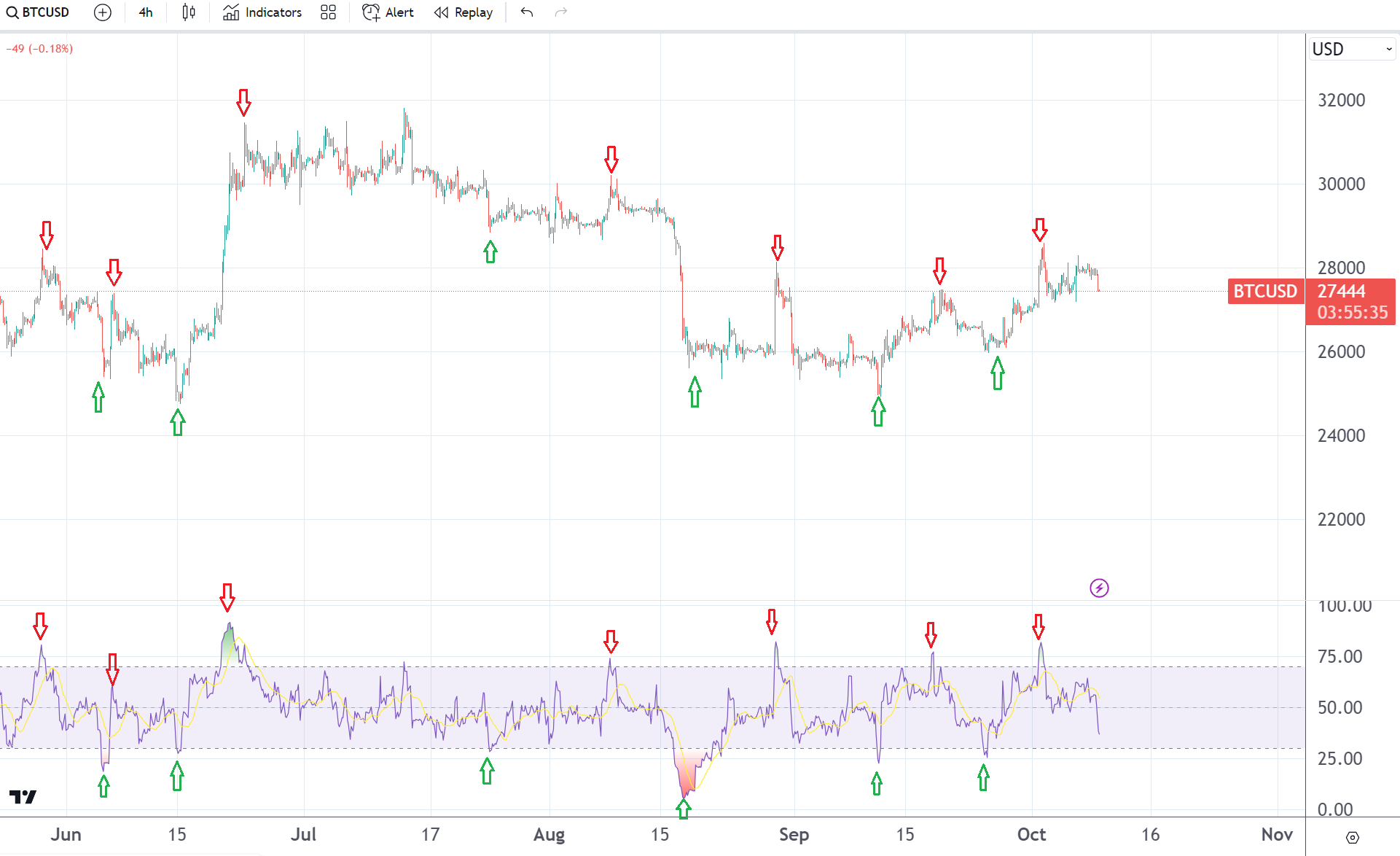Click the 30000 price axis label
The height and width of the screenshot is (856, 1400).
tap(1342, 184)
